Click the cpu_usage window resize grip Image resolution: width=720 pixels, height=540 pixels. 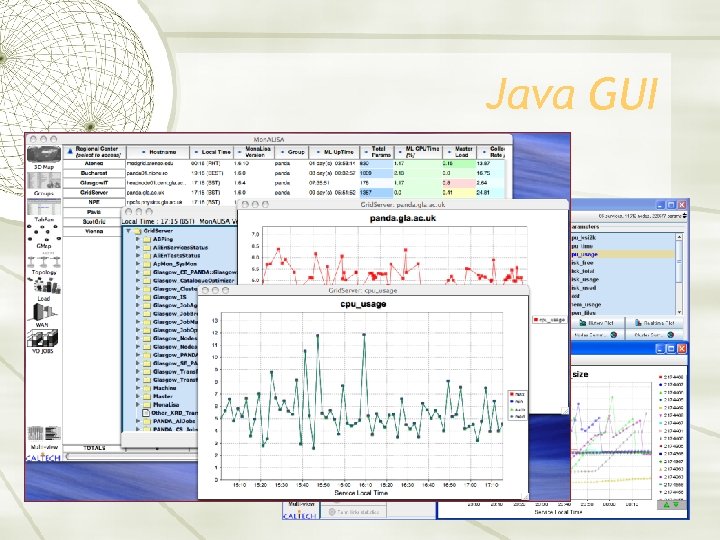click(525, 495)
